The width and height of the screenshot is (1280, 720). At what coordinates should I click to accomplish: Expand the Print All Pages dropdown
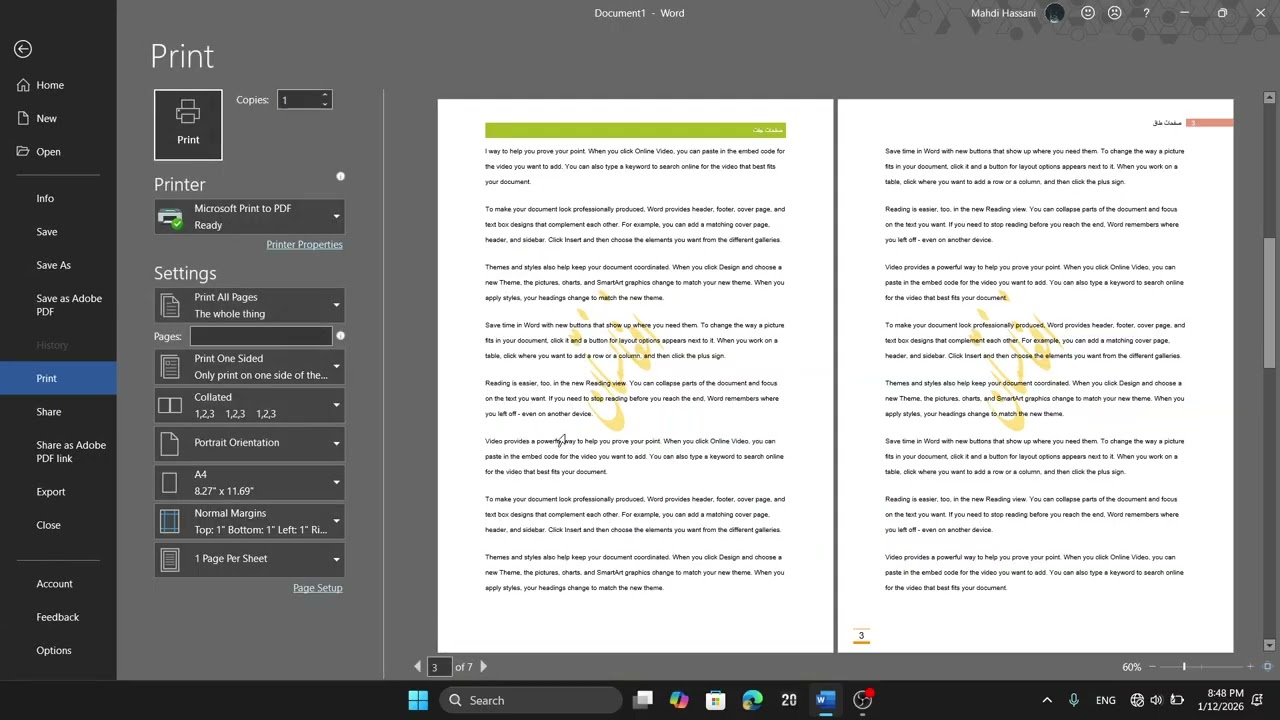click(249, 305)
